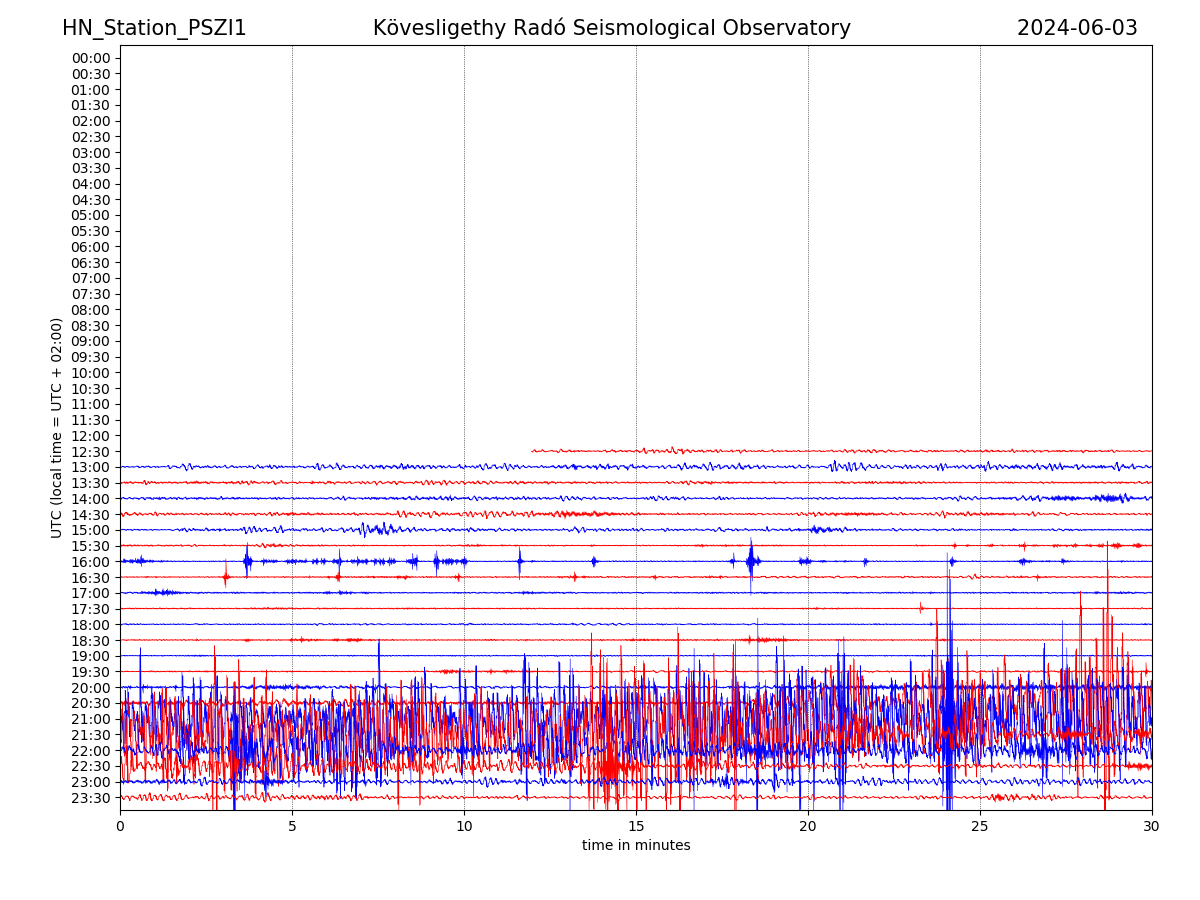The width and height of the screenshot is (1200, 900).
Task: Click the 23:30 time row label
Action: pos(91,798)
